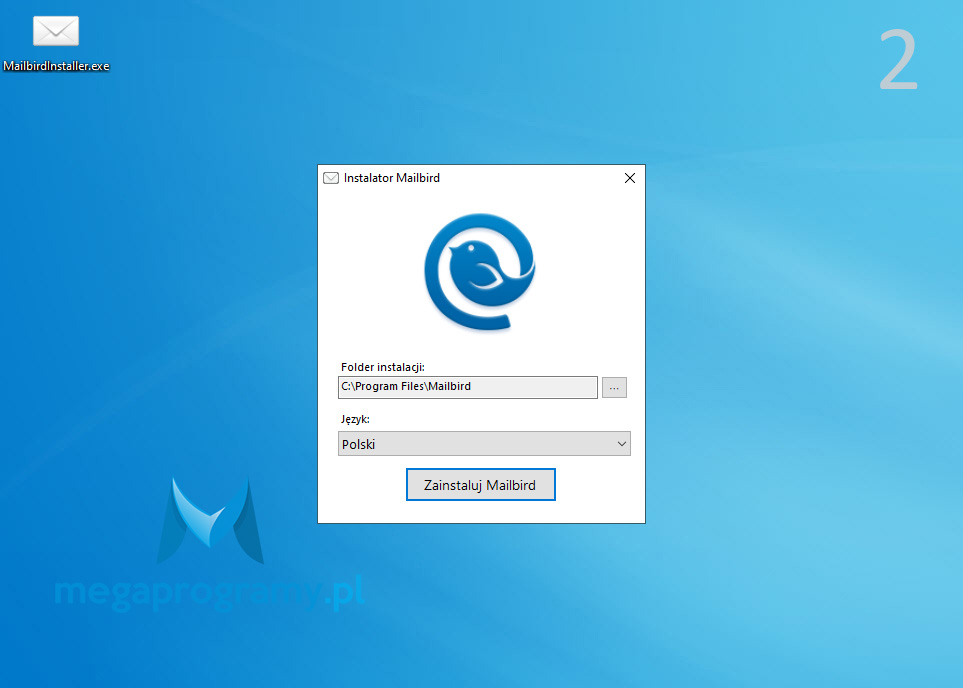The image size is (963, 688).
Task: Click the megaprogramy.pl watermark text
Action: 208,593
